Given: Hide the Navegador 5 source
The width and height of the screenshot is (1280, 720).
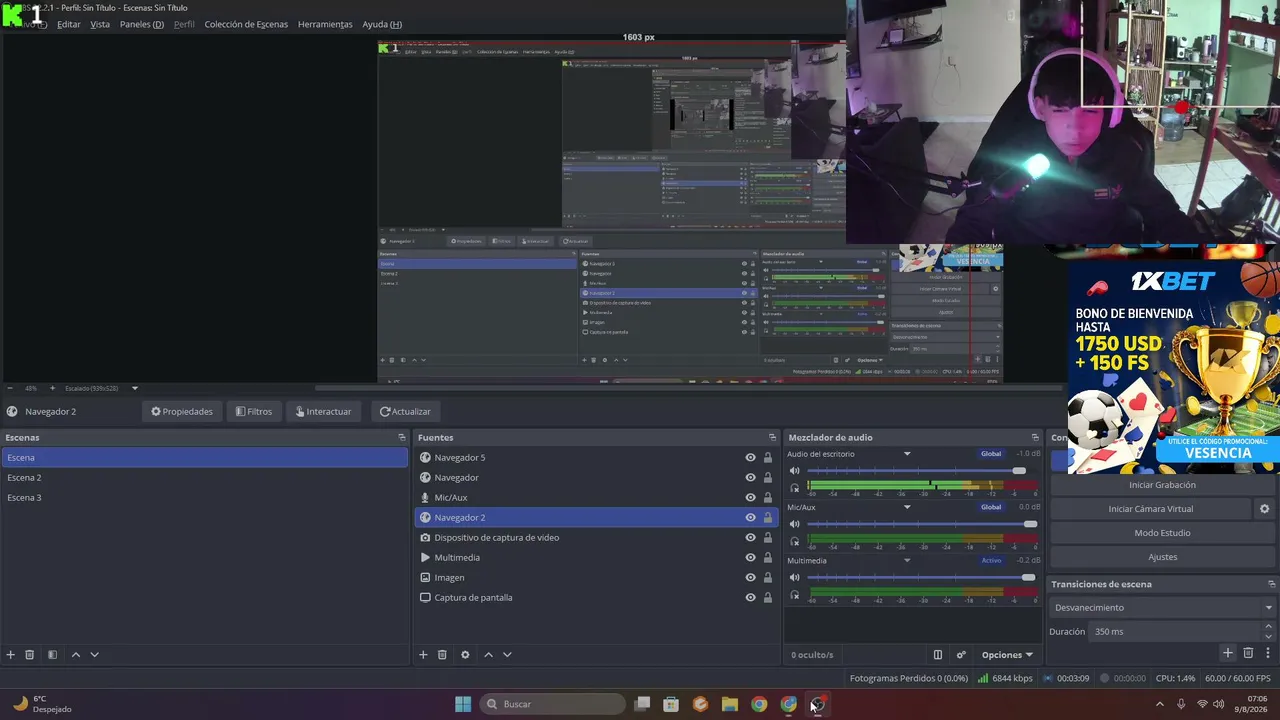Looking at the screenshot, I should click(x=750, y=458).
